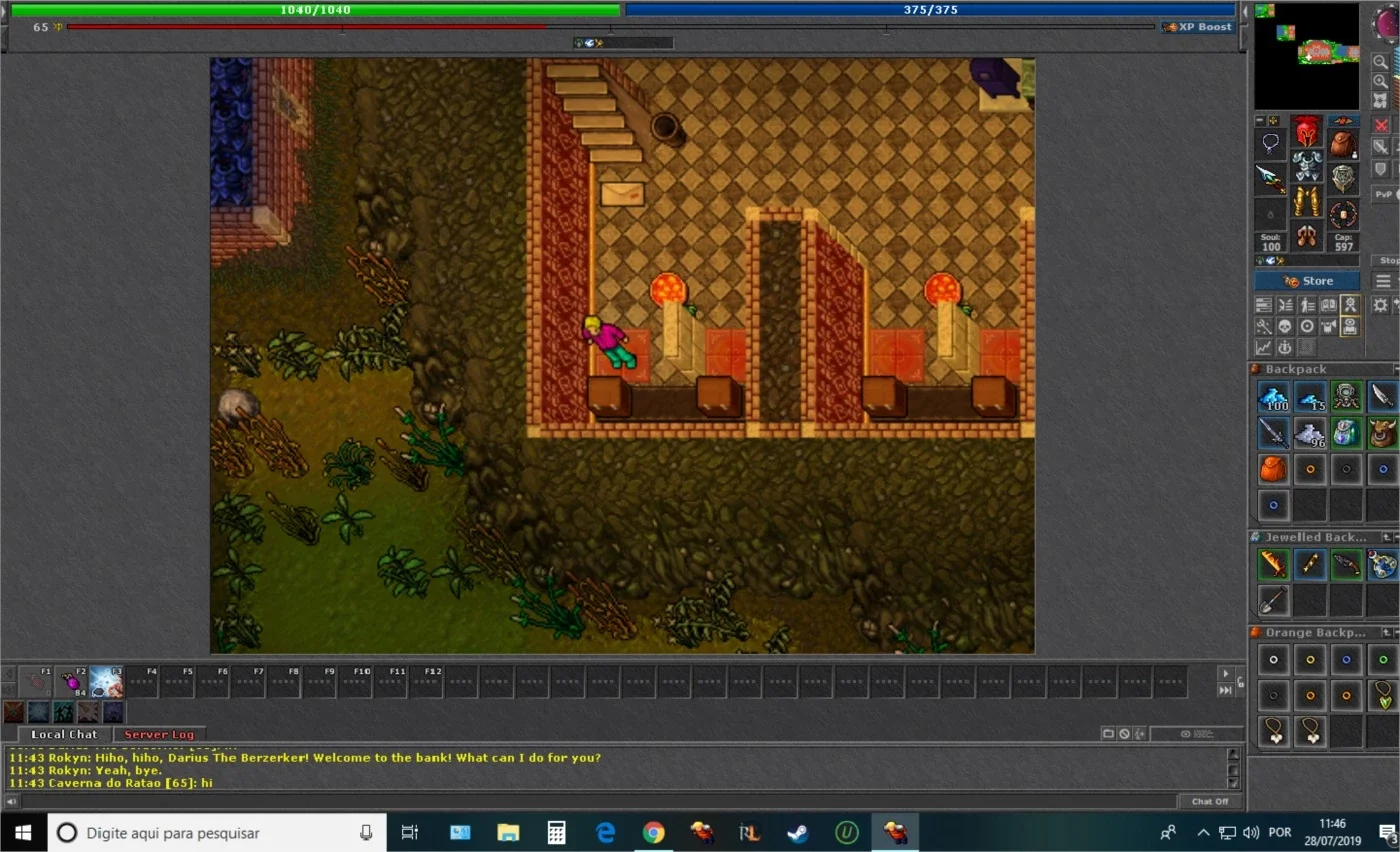1400x852 pixels.
Task: Open the gear options button
Action: click(x=1380, y=305)
